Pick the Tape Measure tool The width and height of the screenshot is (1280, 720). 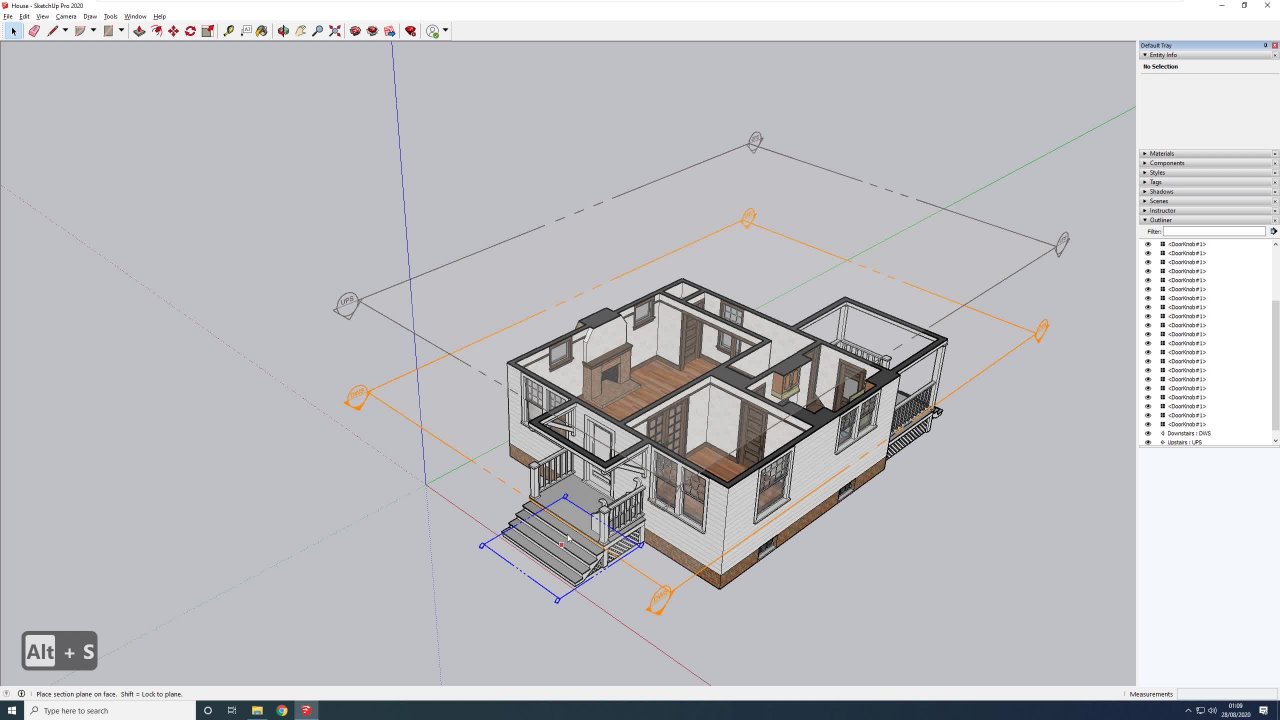pos(229,31)
